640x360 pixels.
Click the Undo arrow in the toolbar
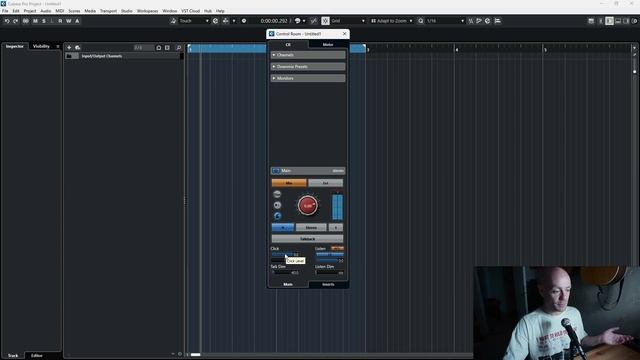click(7, 21)
